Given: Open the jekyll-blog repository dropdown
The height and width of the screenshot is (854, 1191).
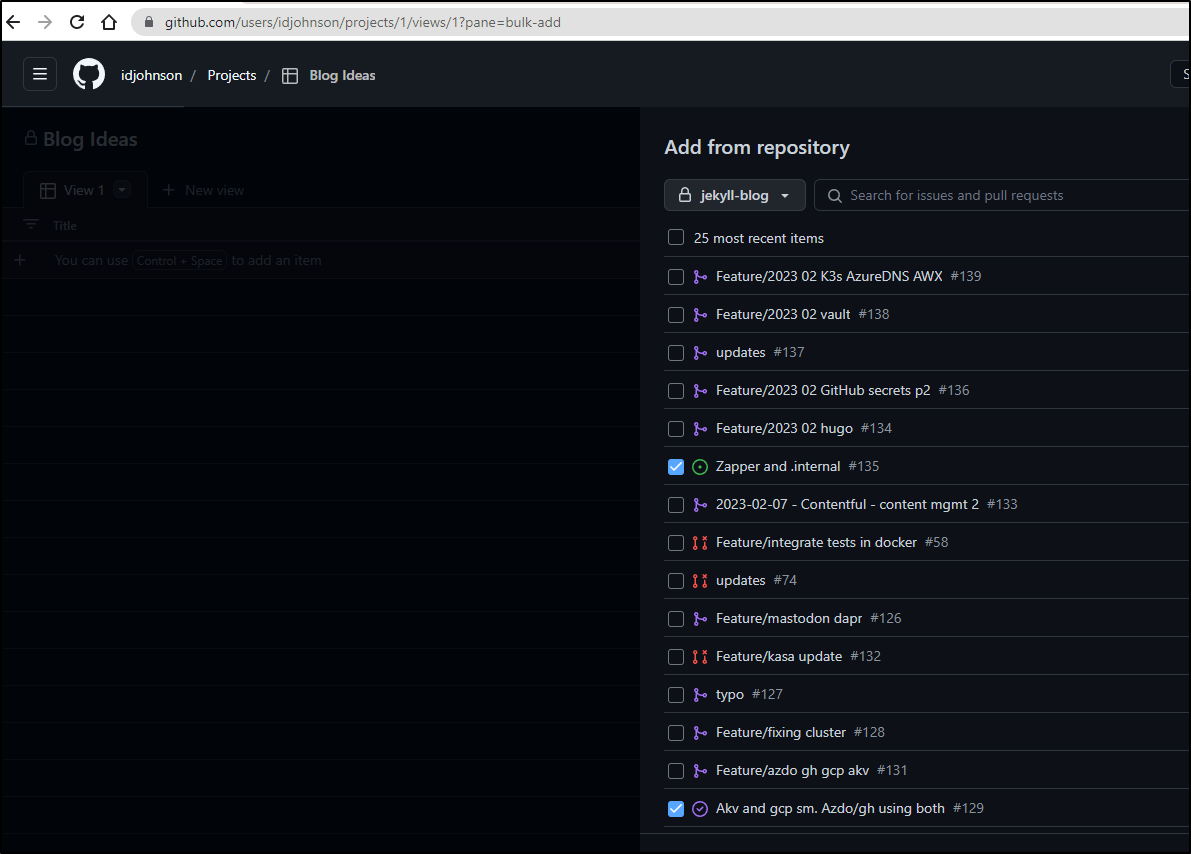Looking at the screenshot, I should click(734, 195).
